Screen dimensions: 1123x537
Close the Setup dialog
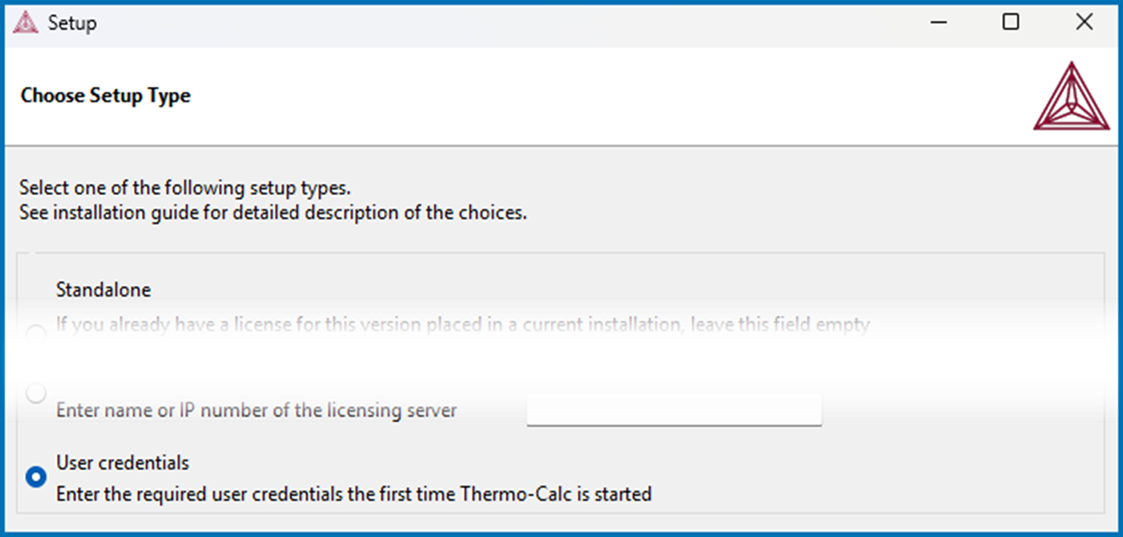coord(1084,23)
